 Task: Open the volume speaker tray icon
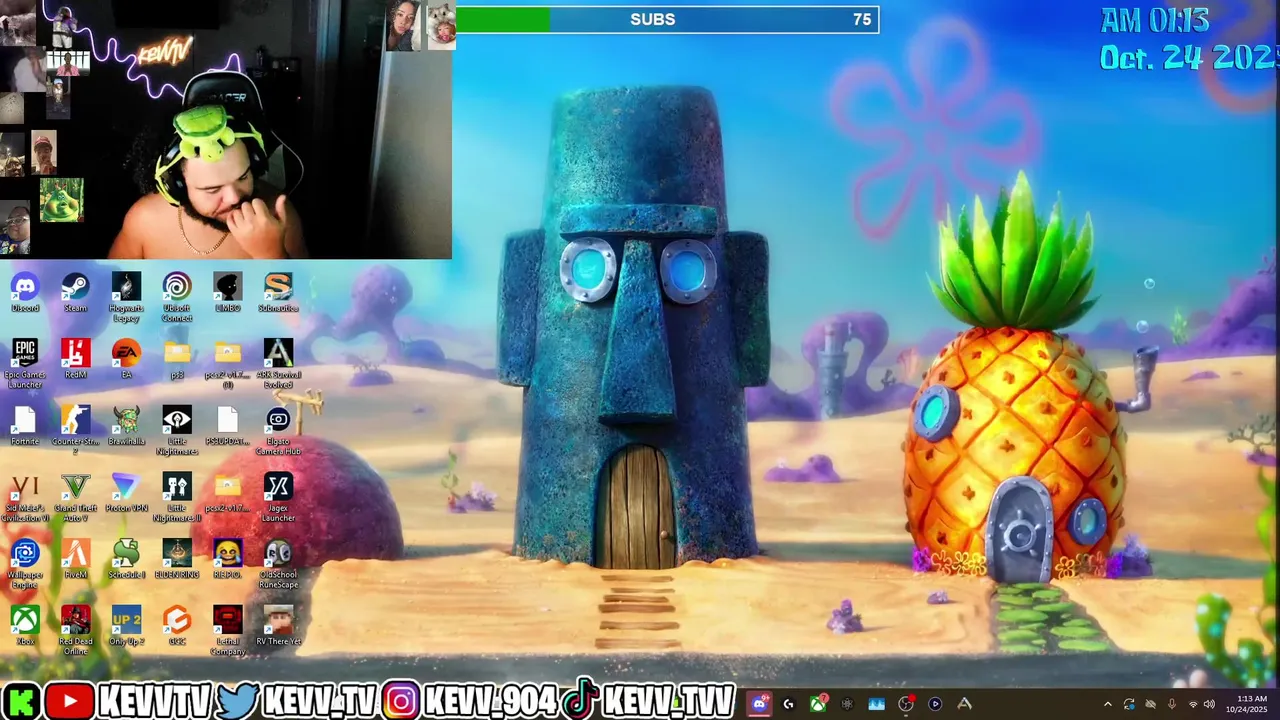(1209, 705)
